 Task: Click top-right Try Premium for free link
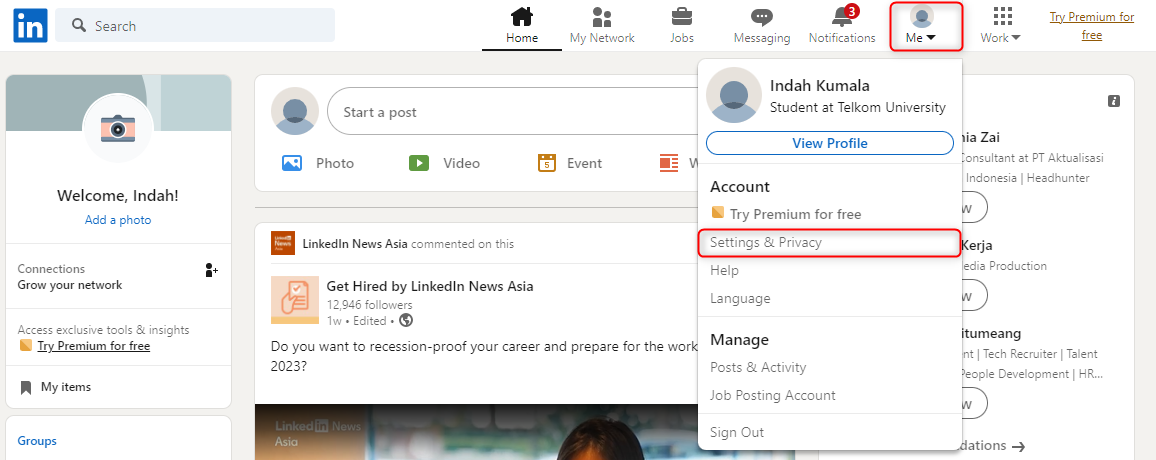coord(1092,26)
